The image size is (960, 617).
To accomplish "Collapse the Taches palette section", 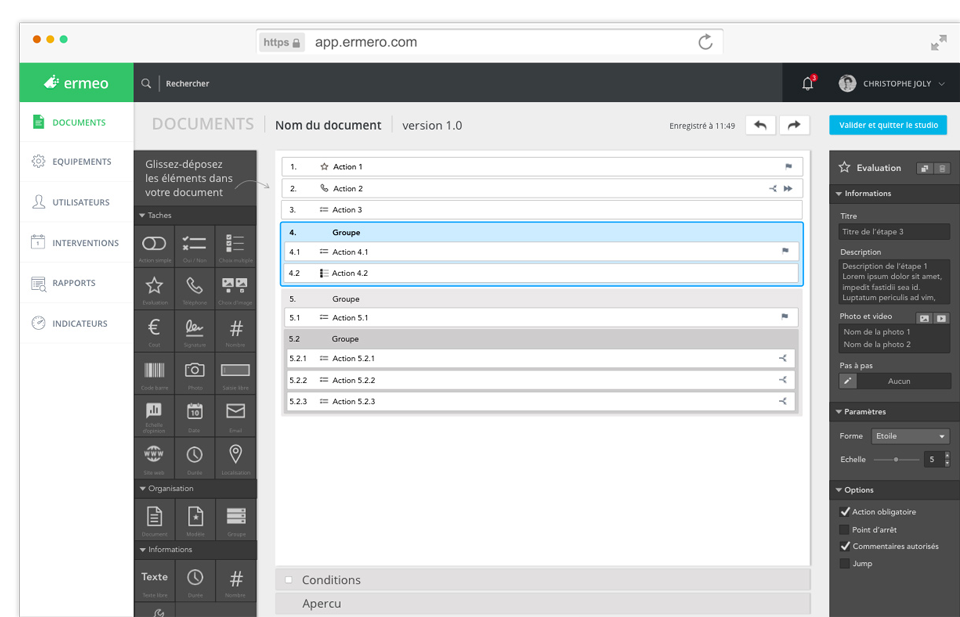I will (x=143, y=215).
